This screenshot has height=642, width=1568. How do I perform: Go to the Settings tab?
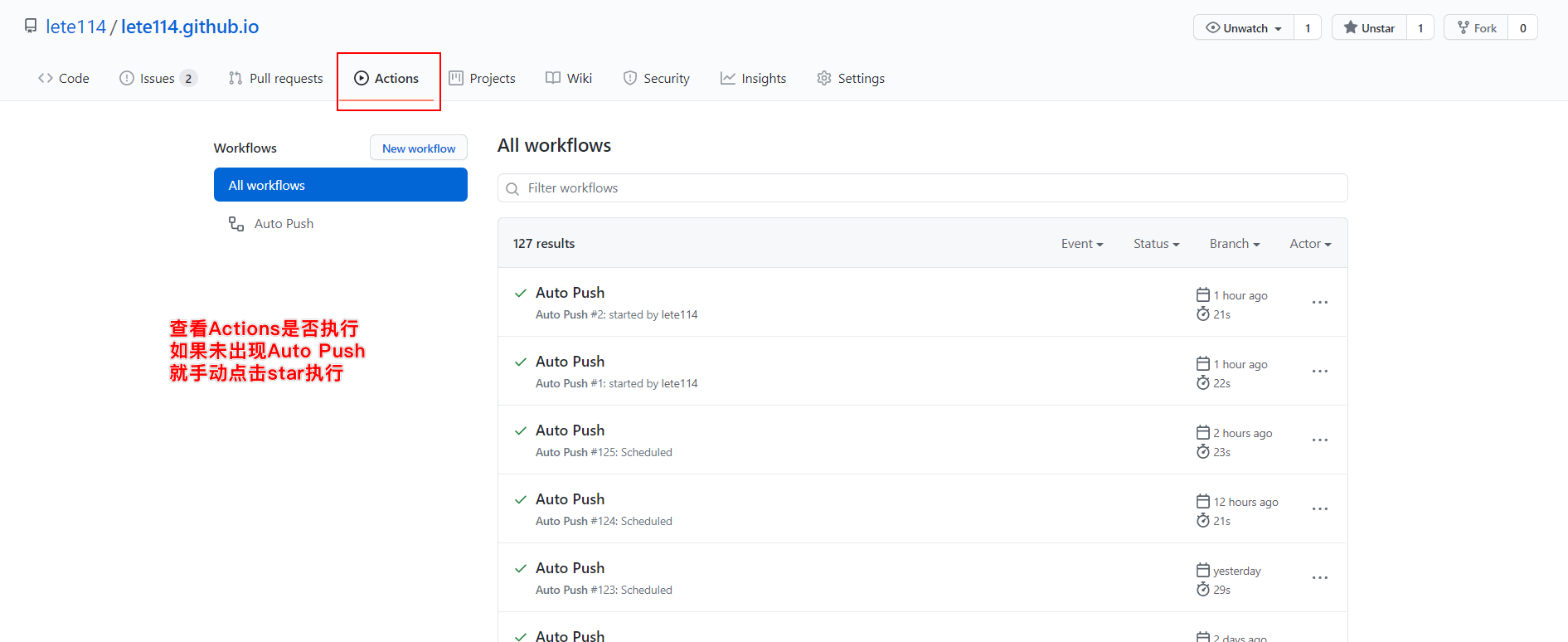(x=851, y=79)
